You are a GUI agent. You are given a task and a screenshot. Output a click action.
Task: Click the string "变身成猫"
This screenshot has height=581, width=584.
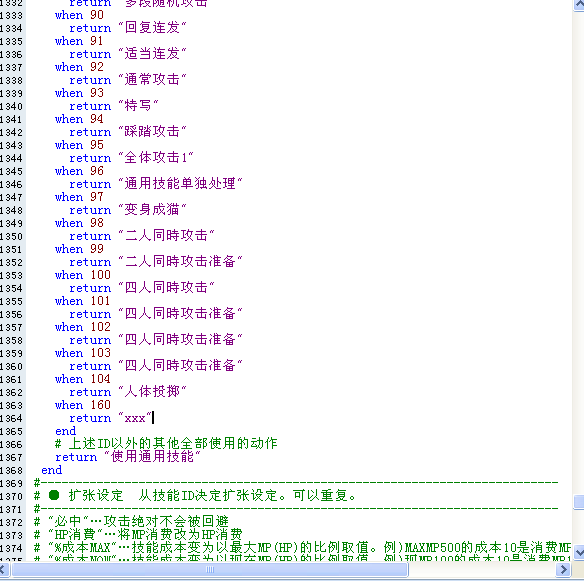(152, 210)
